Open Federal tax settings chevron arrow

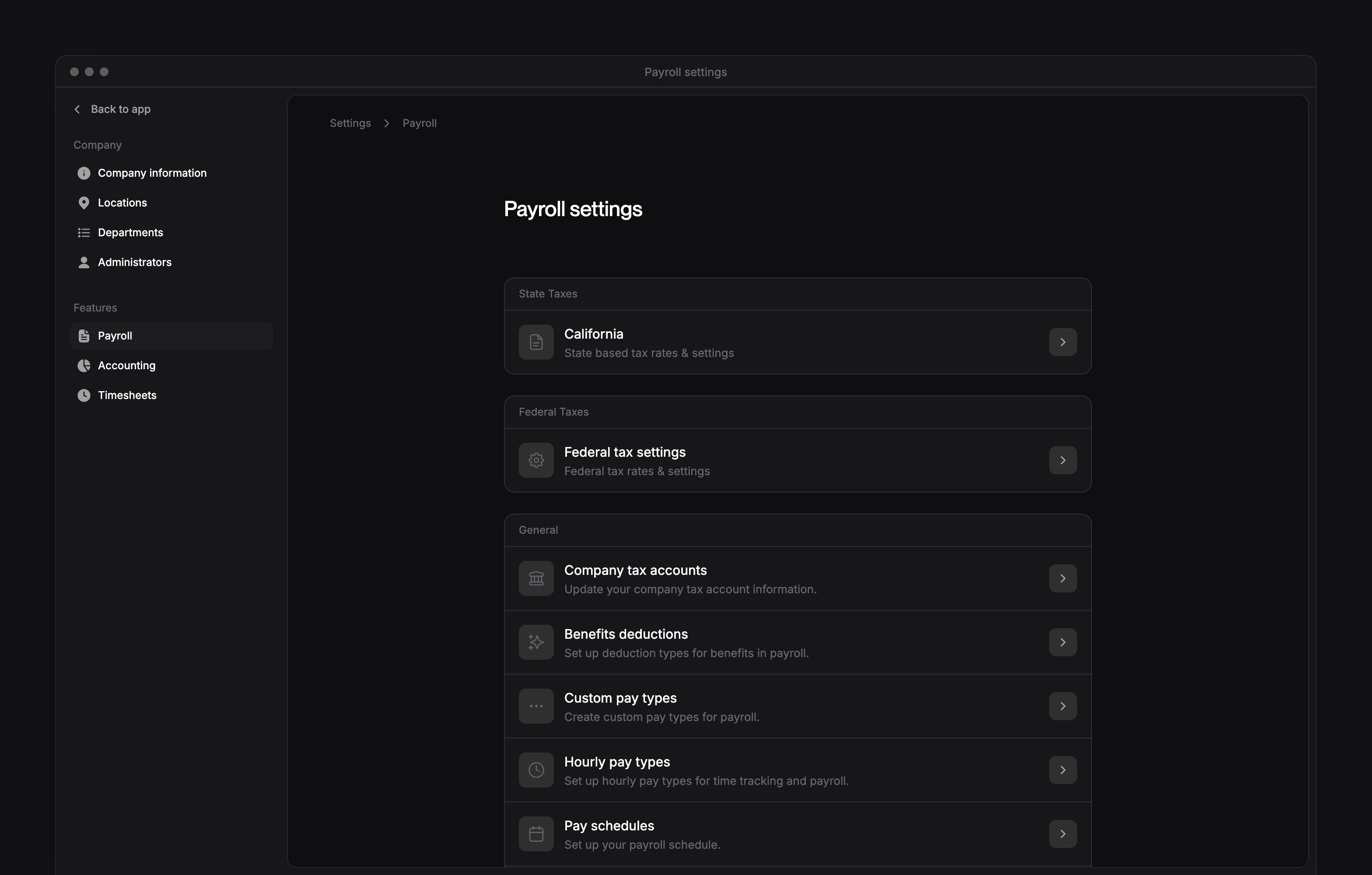pyautogui.click(x=1063, y=460)
